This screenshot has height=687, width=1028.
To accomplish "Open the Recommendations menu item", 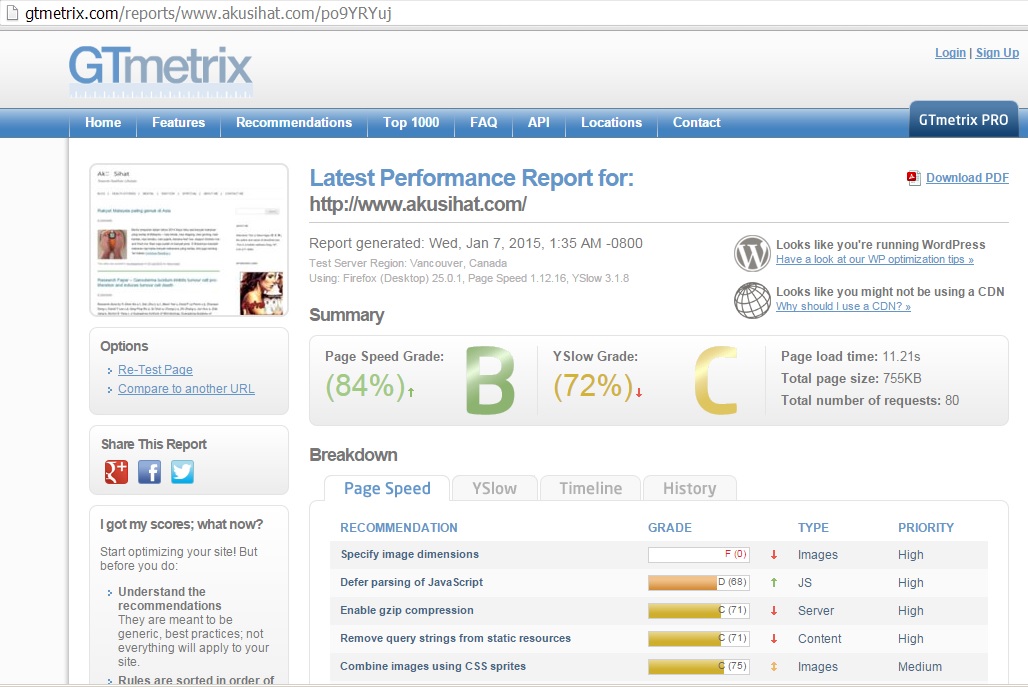I will click(294, 123).
